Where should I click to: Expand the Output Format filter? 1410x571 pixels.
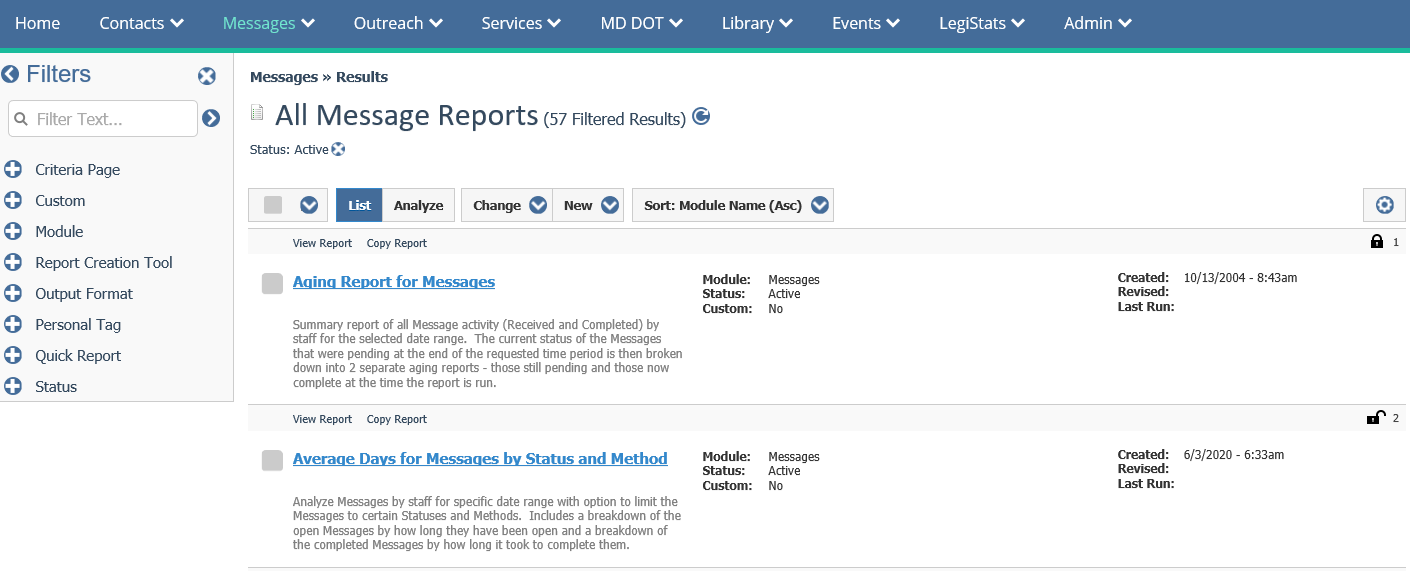[13, 293]
